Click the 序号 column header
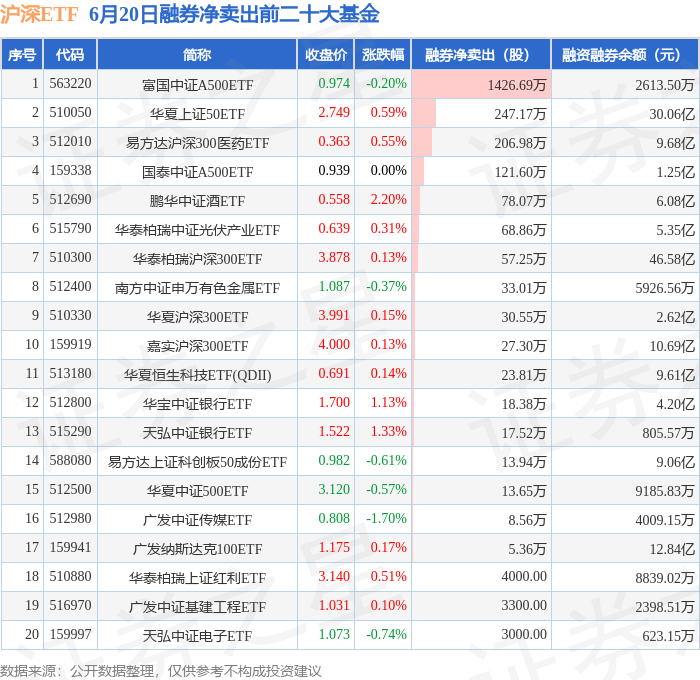 22,54
